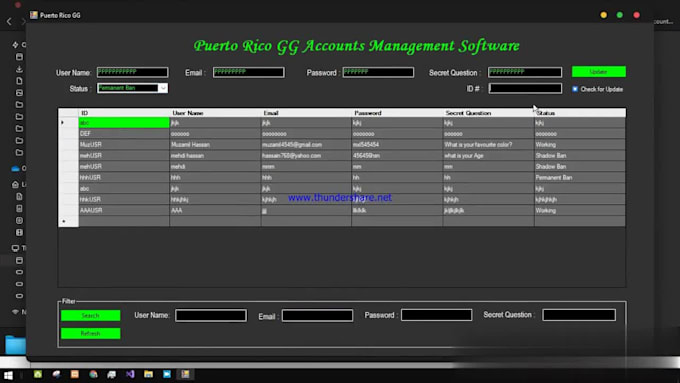Click the "what is your Age" cell
This screenshot has width=680, height=383.
point(488,155)
